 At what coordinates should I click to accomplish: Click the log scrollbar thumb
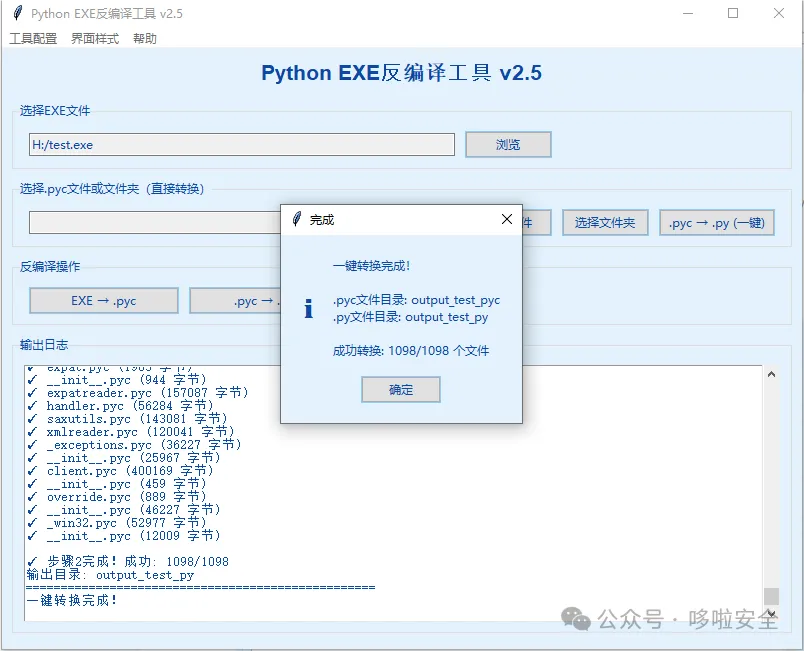pyautogui.click(x=771, y=596)
